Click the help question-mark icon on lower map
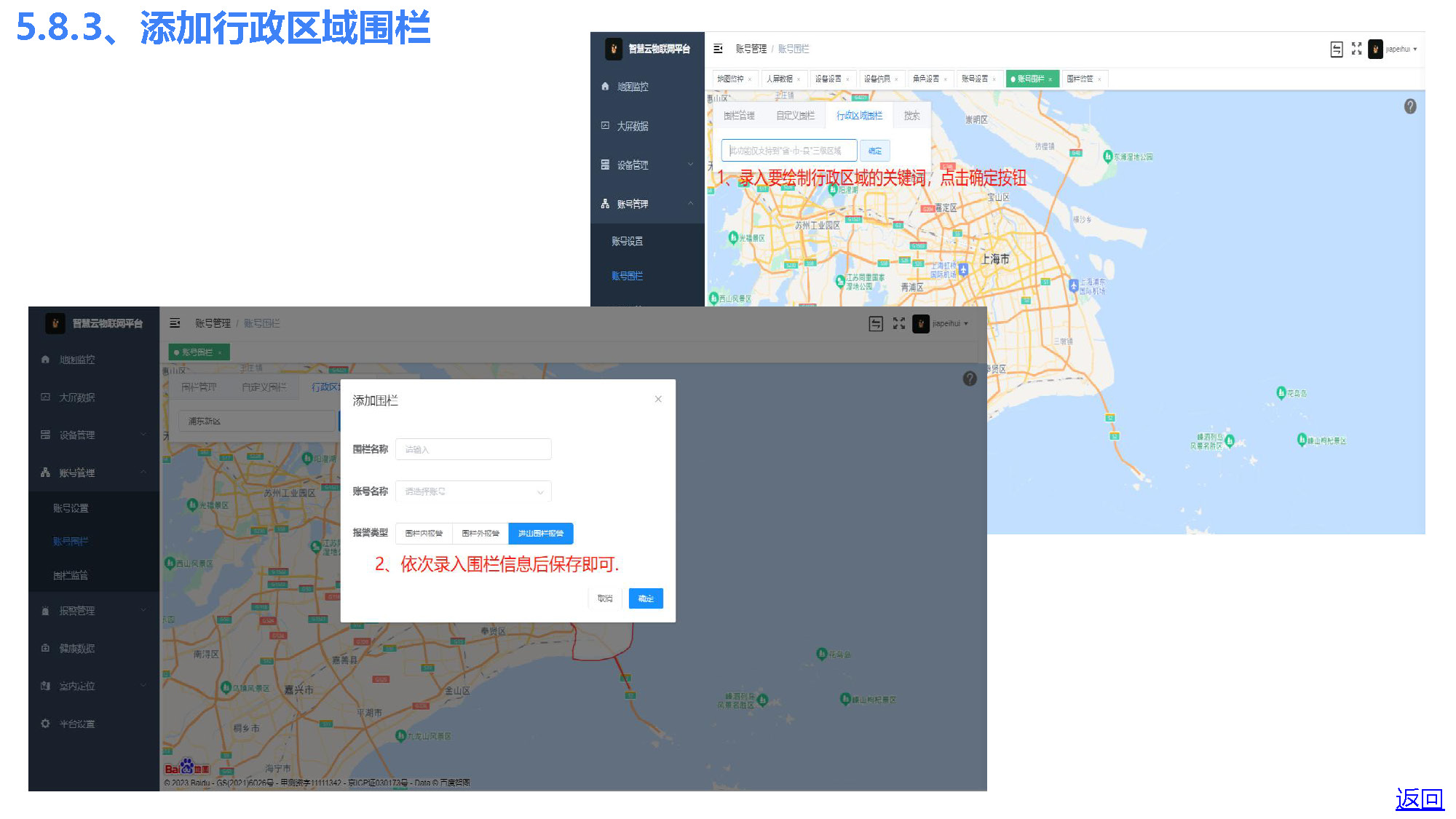Image resolution: width=1456 pixels, height=819 pixels. click(970, 379)
